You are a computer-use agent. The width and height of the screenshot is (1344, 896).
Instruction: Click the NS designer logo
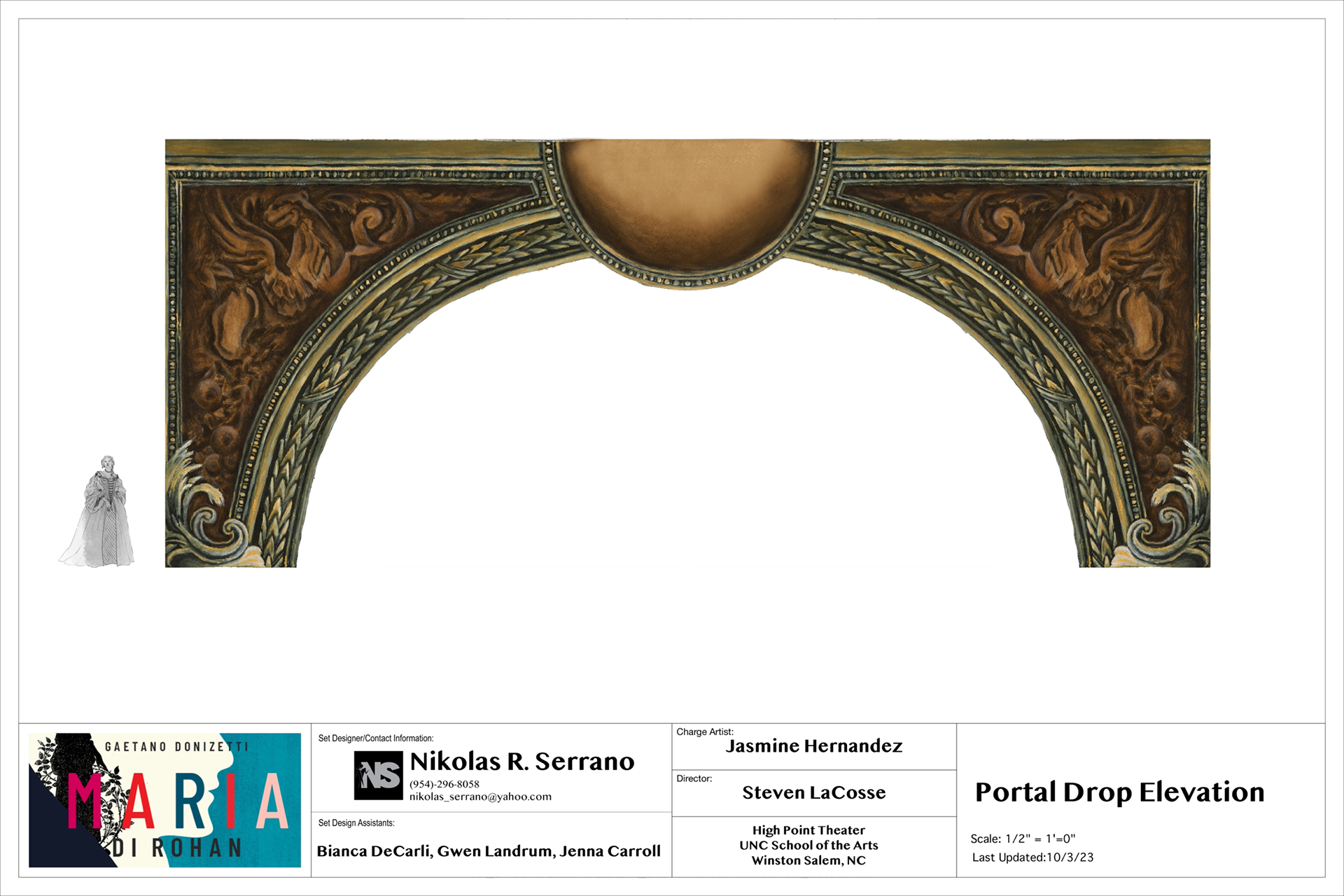378,776
